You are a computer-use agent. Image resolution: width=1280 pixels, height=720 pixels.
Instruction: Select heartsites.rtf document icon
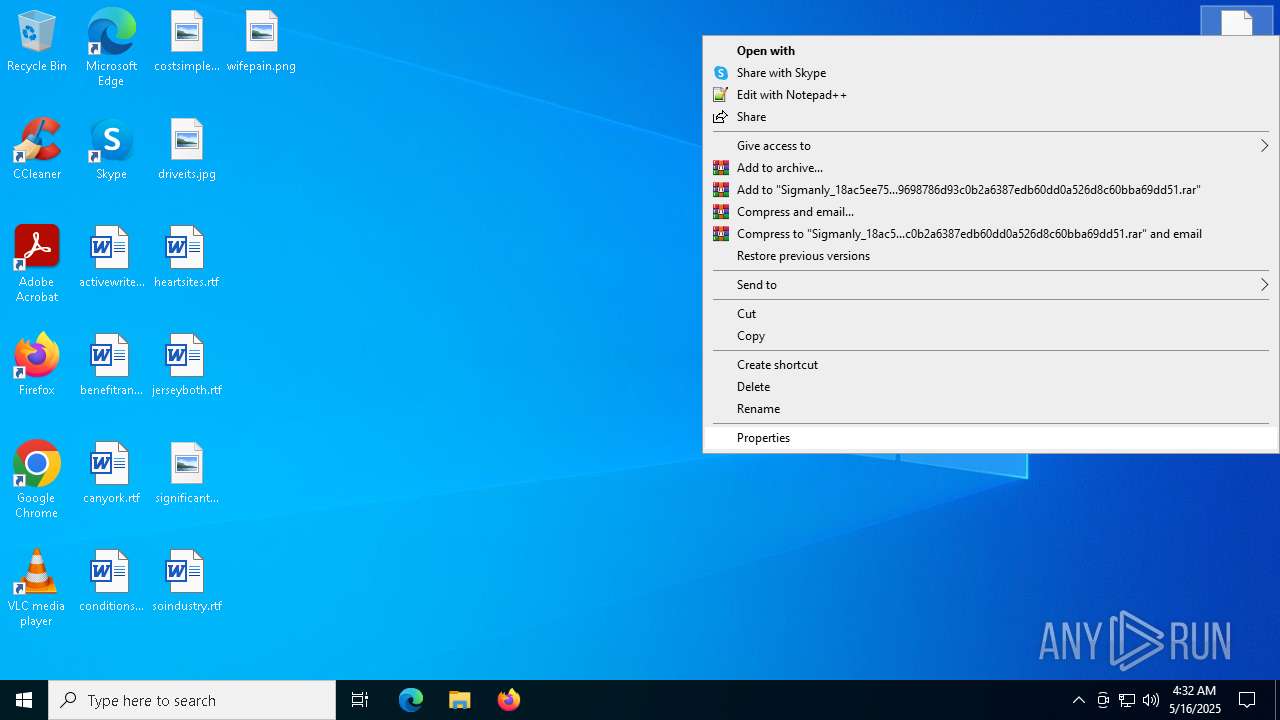point(186,258)
